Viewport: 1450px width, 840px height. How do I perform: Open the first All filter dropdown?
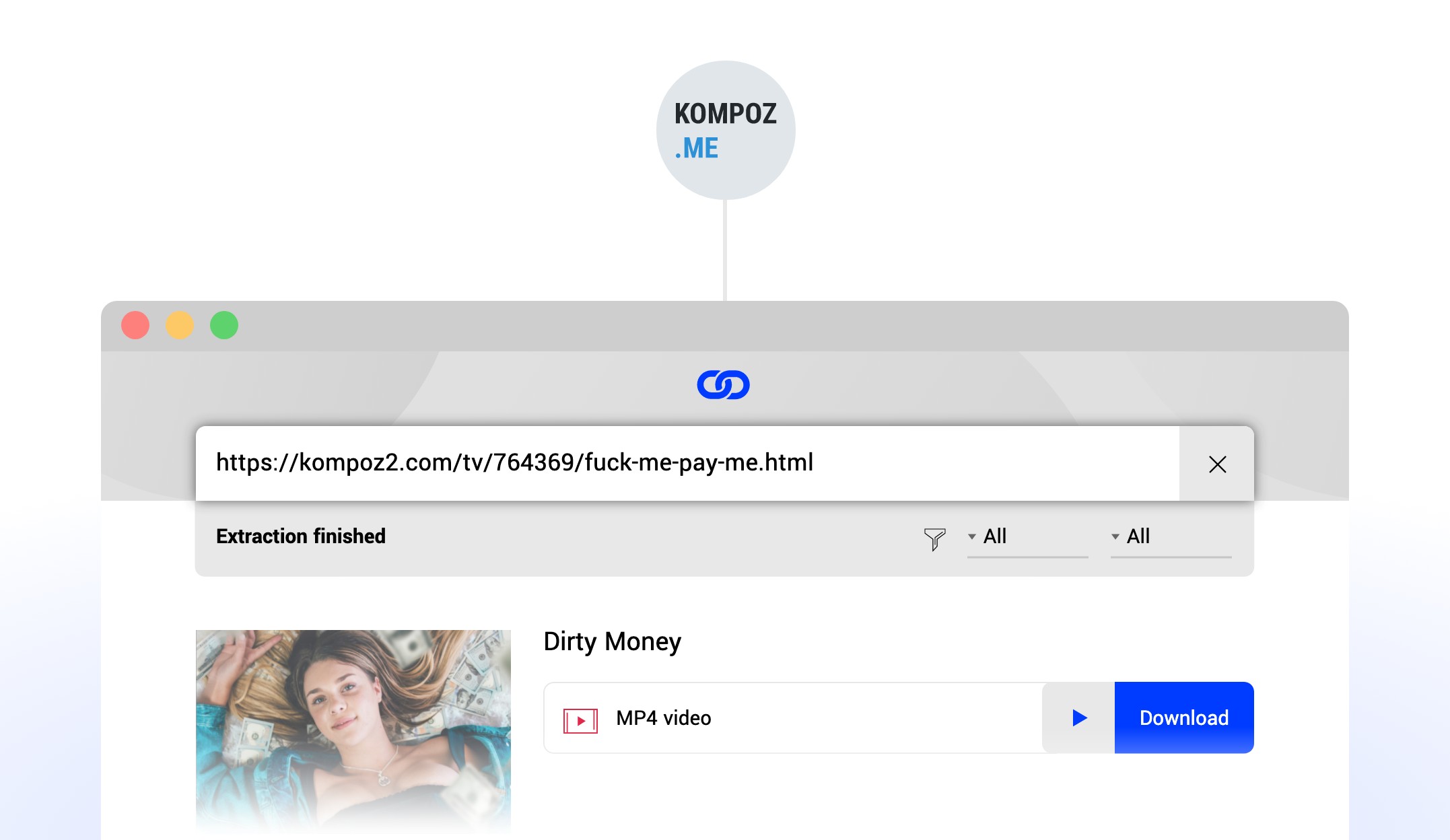tap(1028, 538)
